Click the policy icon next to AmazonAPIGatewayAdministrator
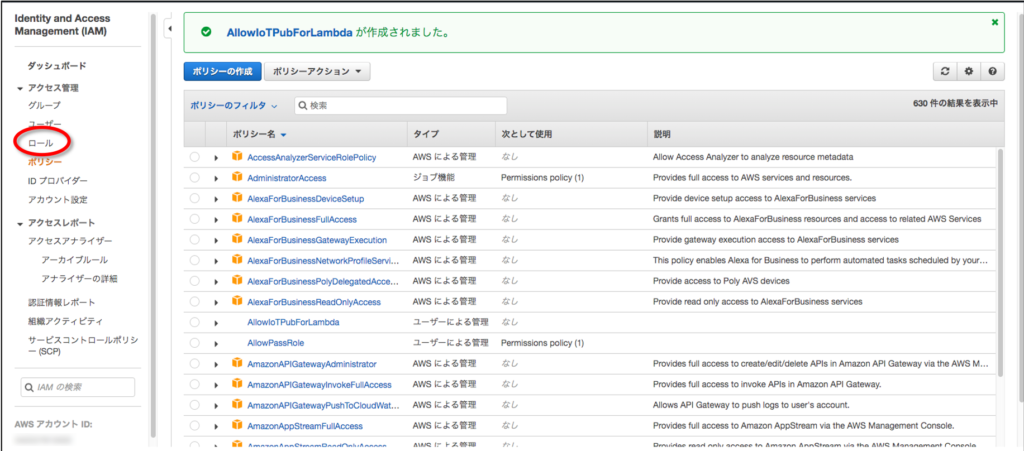The image size is (1024, 451). click(x=238, y=364)
